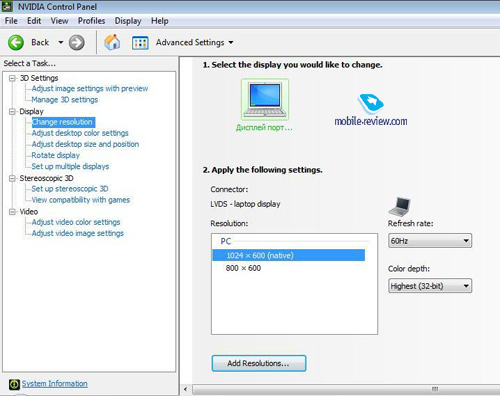
Task: Click the Stereoscopic 3D category label
Action: point(46,178)
